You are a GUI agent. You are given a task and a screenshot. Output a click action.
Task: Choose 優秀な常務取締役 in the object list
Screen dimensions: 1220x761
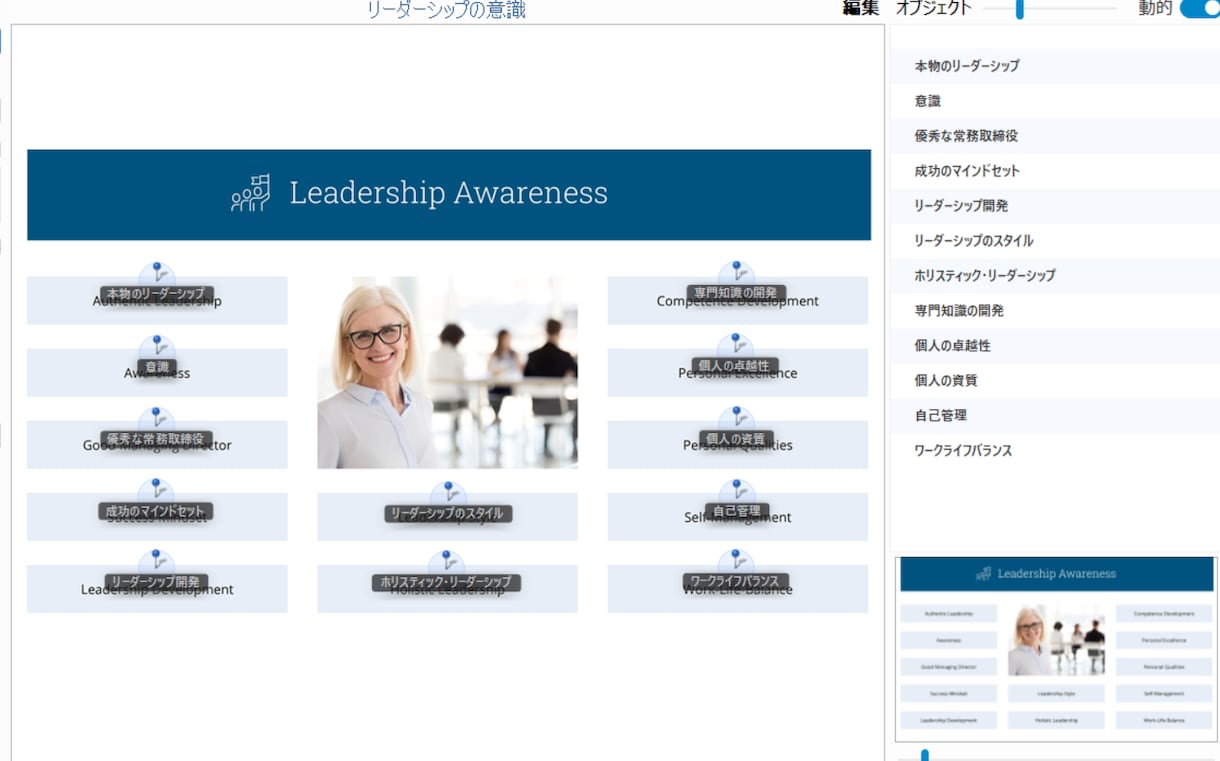point(1055,136)
